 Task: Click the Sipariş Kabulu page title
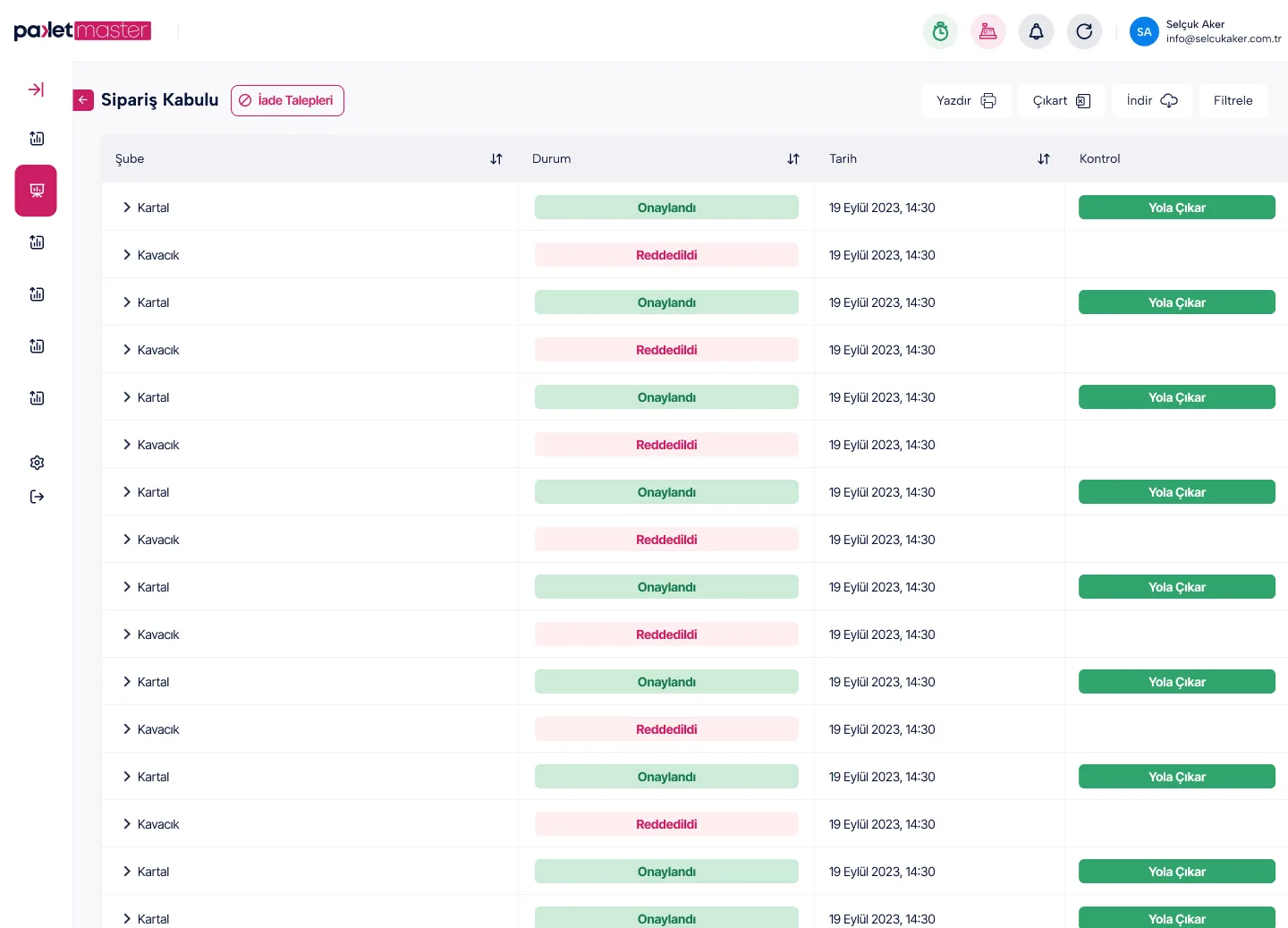tap(160, 100)
